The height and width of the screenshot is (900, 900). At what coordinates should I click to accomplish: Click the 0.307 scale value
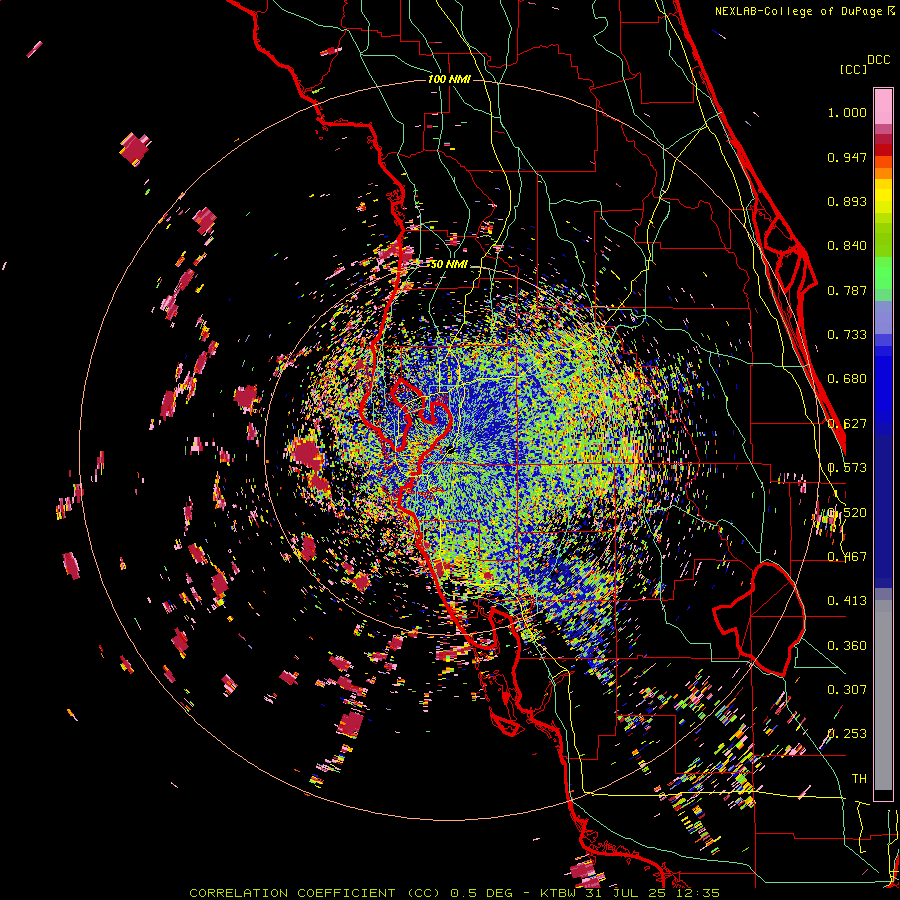(847, 690)
